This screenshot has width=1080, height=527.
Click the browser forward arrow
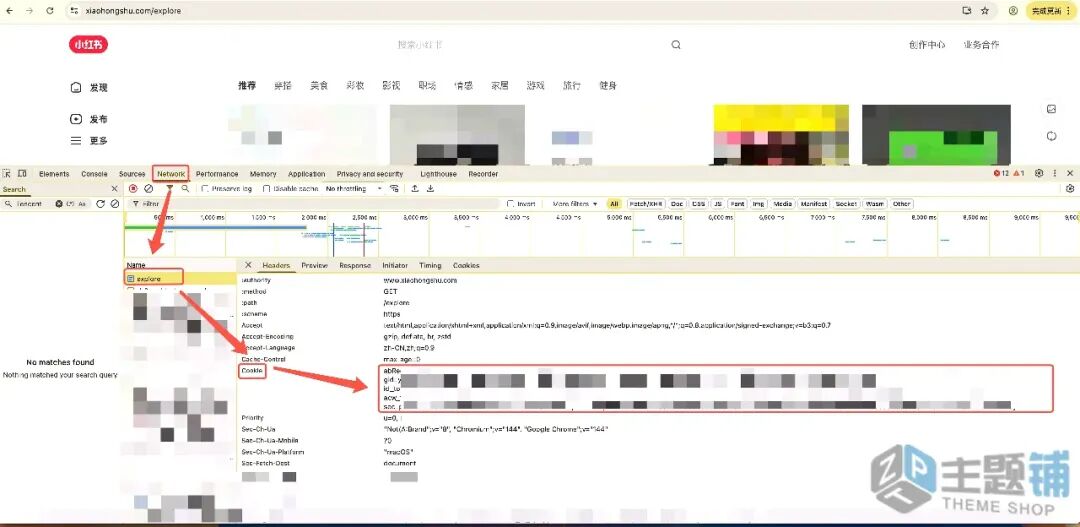click(29, 11)
